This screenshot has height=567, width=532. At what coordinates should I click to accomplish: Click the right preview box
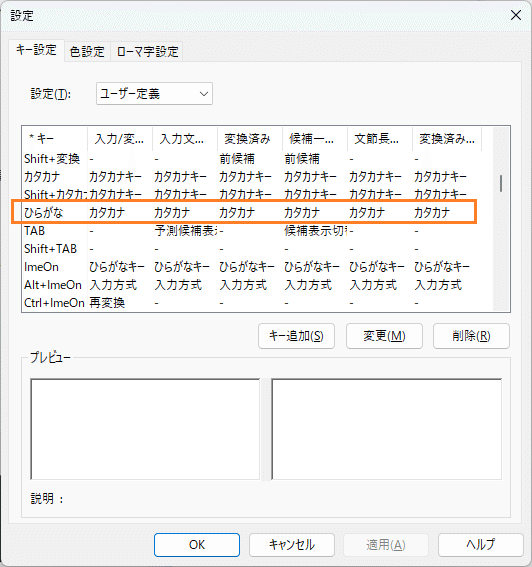click(387, 429)
